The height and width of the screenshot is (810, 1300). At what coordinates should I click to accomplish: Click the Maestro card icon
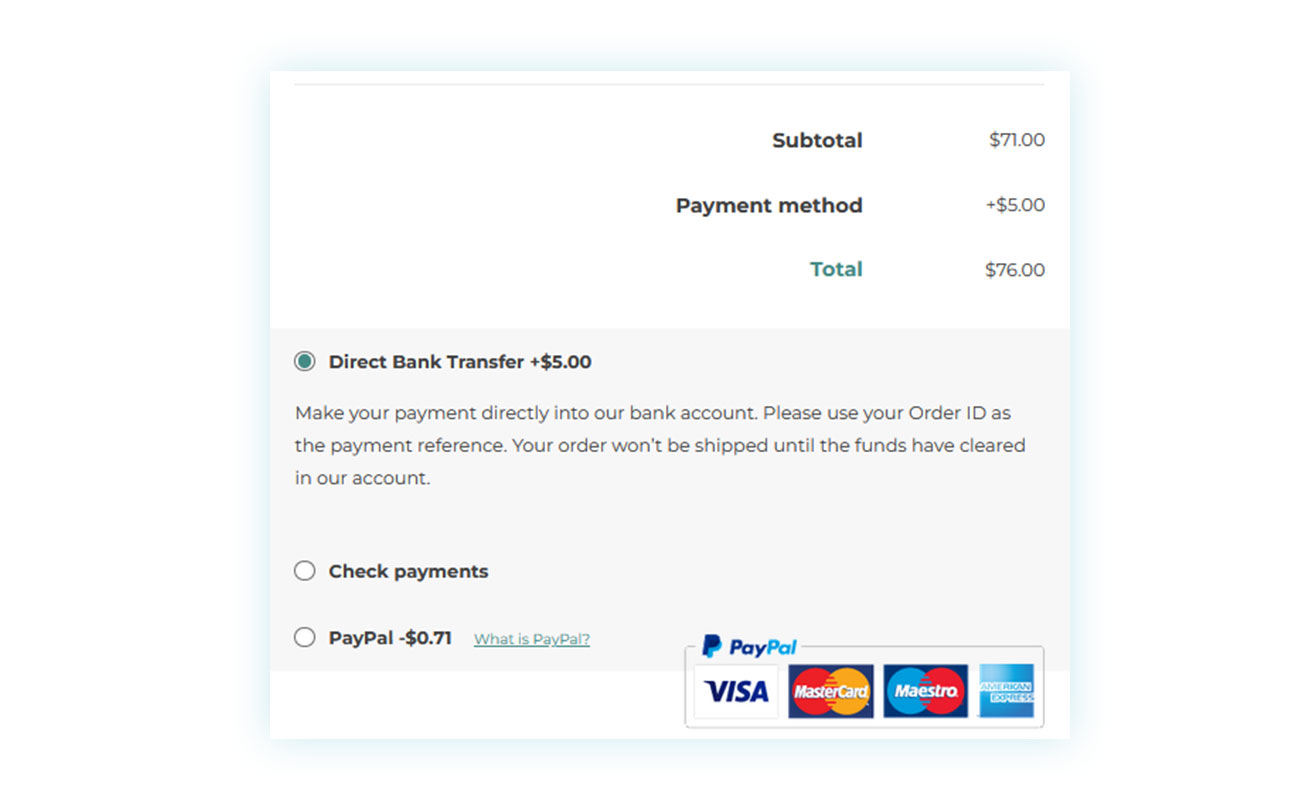pos(926,691)
